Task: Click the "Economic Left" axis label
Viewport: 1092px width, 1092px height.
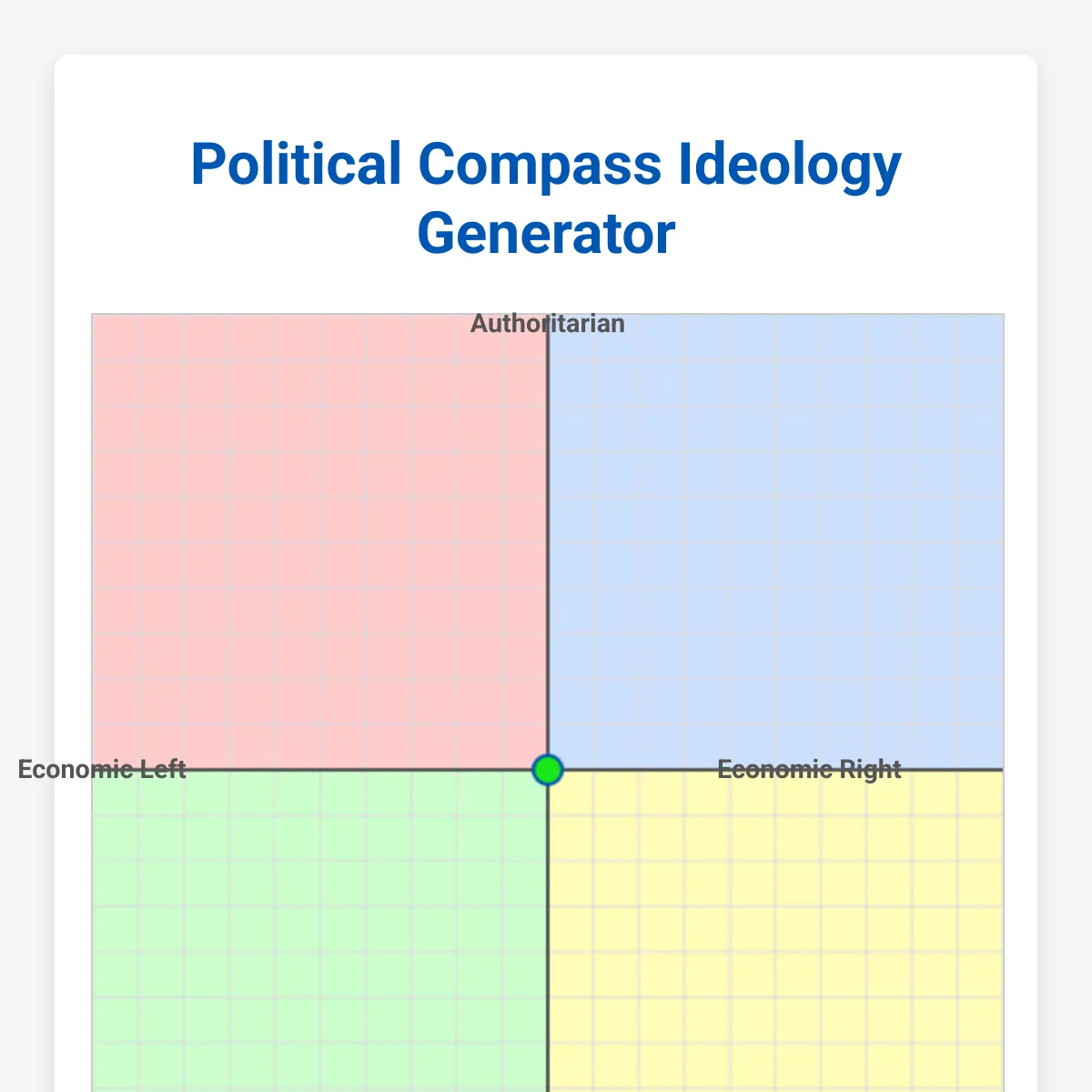Action: tap(102, 770)
